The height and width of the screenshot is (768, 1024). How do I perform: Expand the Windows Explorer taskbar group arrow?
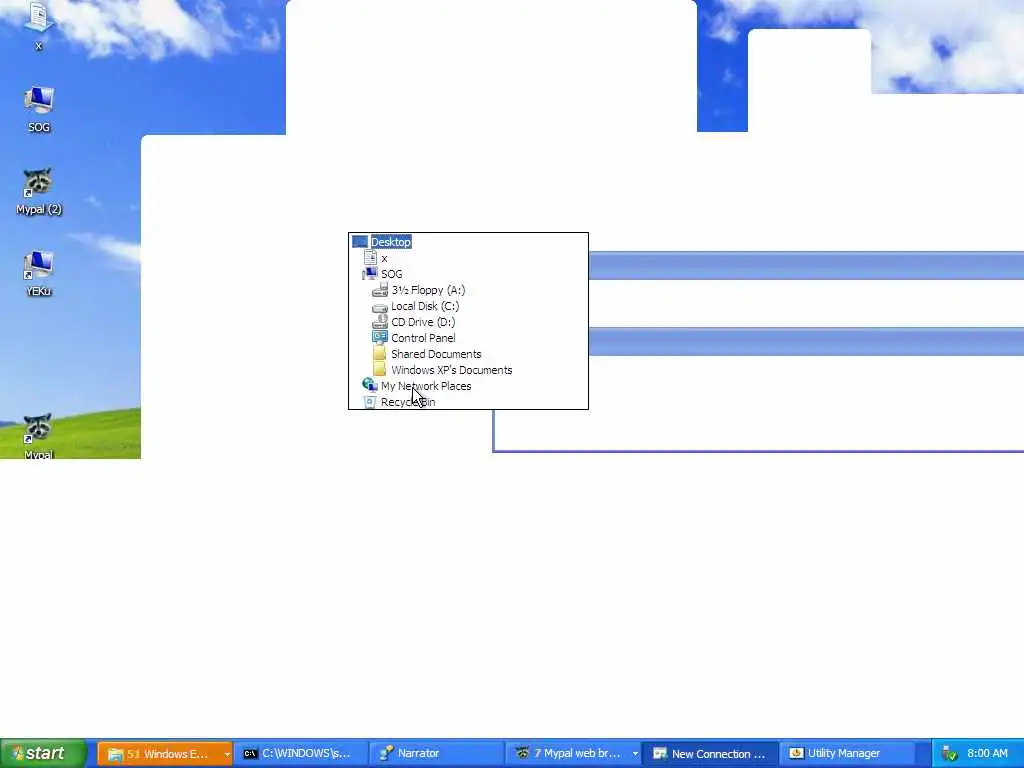pyautogui.click(x=227, y=754)
